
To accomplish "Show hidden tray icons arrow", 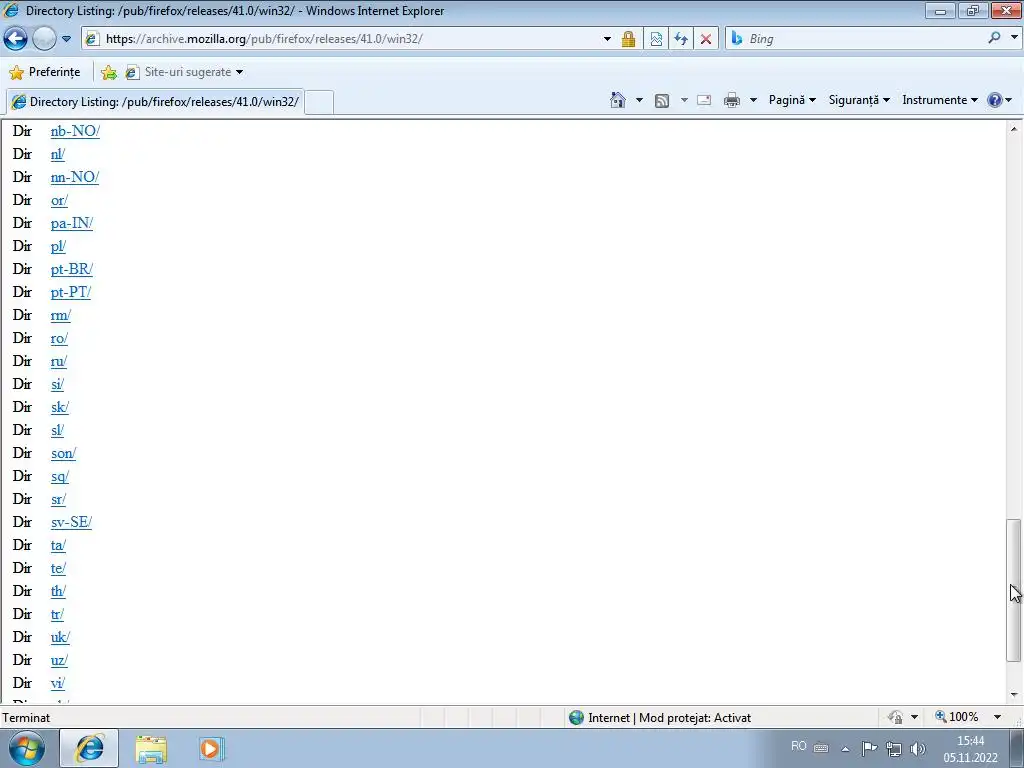I will click(x=845, y=748).
